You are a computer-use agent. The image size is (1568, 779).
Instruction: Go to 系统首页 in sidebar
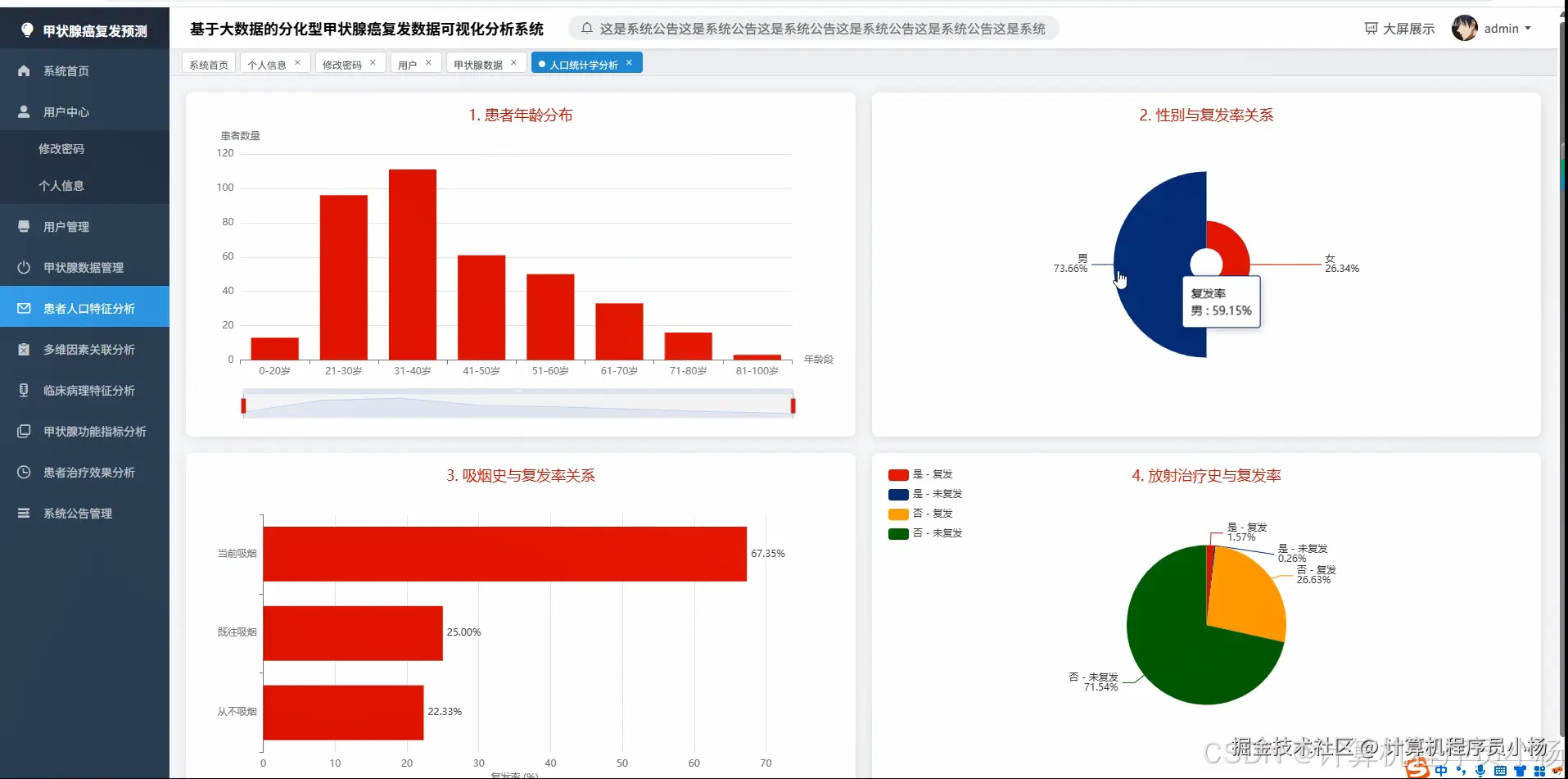[x=84, y=71]
